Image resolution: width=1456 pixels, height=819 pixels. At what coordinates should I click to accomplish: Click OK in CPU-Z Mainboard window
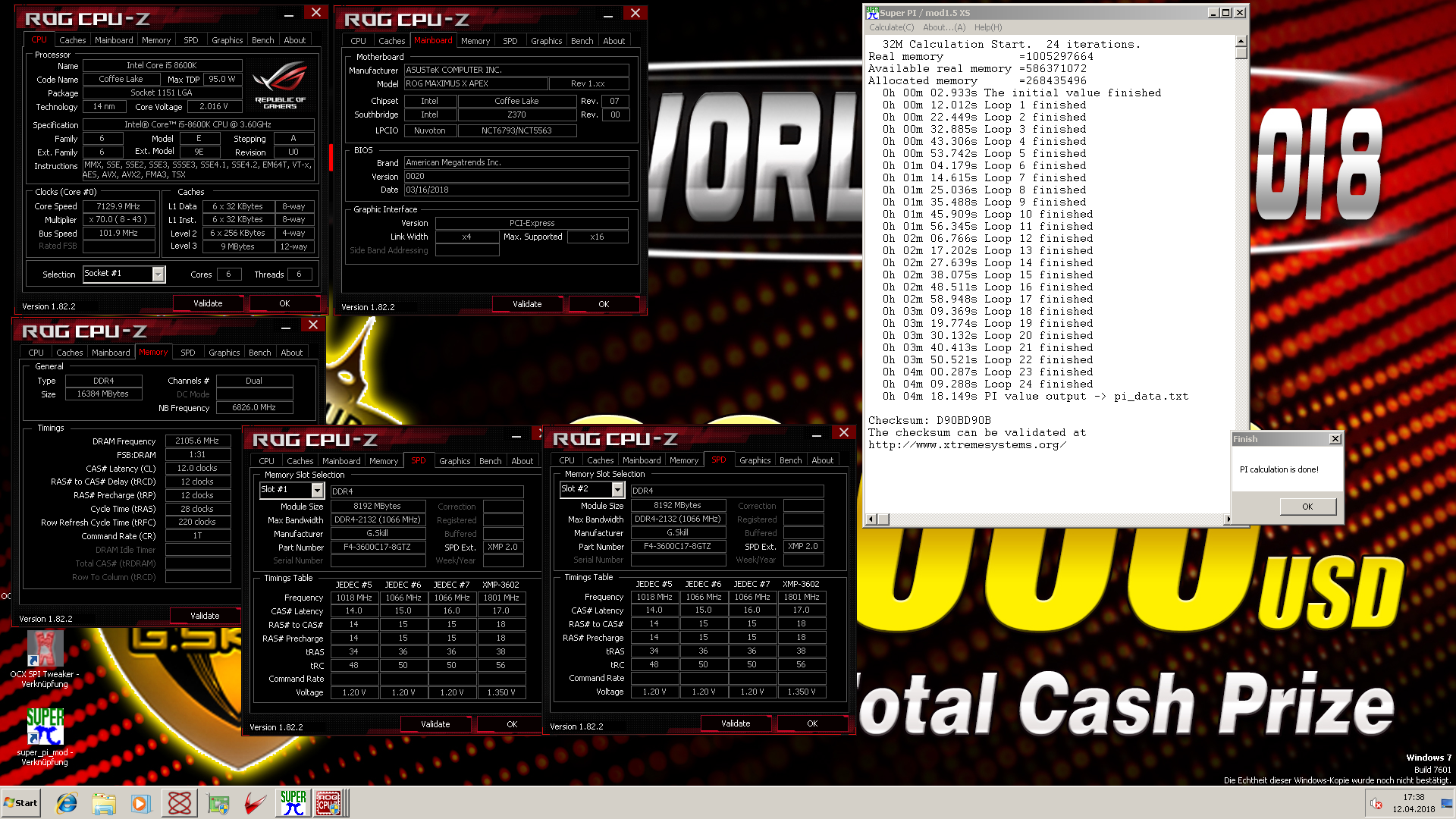pyautogui.click(x=604, y=304)
